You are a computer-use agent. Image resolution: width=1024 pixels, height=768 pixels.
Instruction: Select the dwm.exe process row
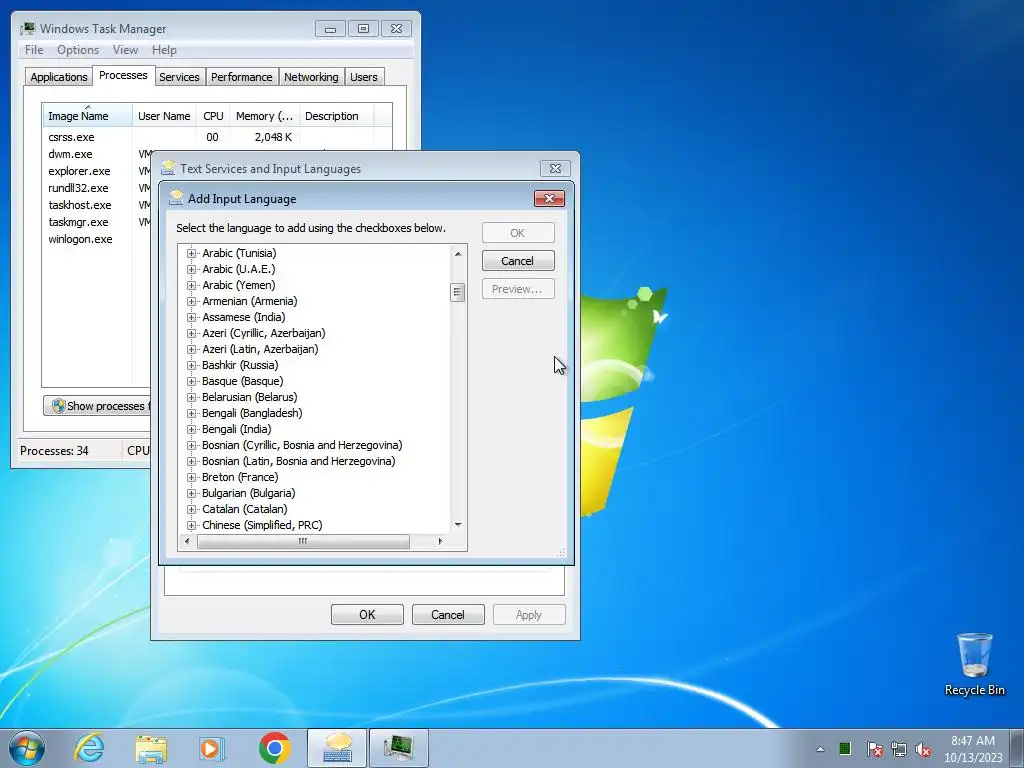[x=98, y=154]
